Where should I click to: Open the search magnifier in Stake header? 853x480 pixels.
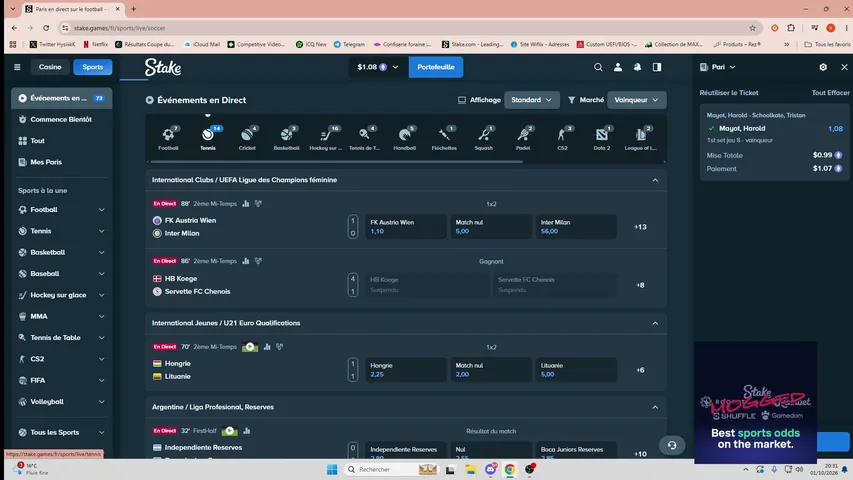point(598,67)
